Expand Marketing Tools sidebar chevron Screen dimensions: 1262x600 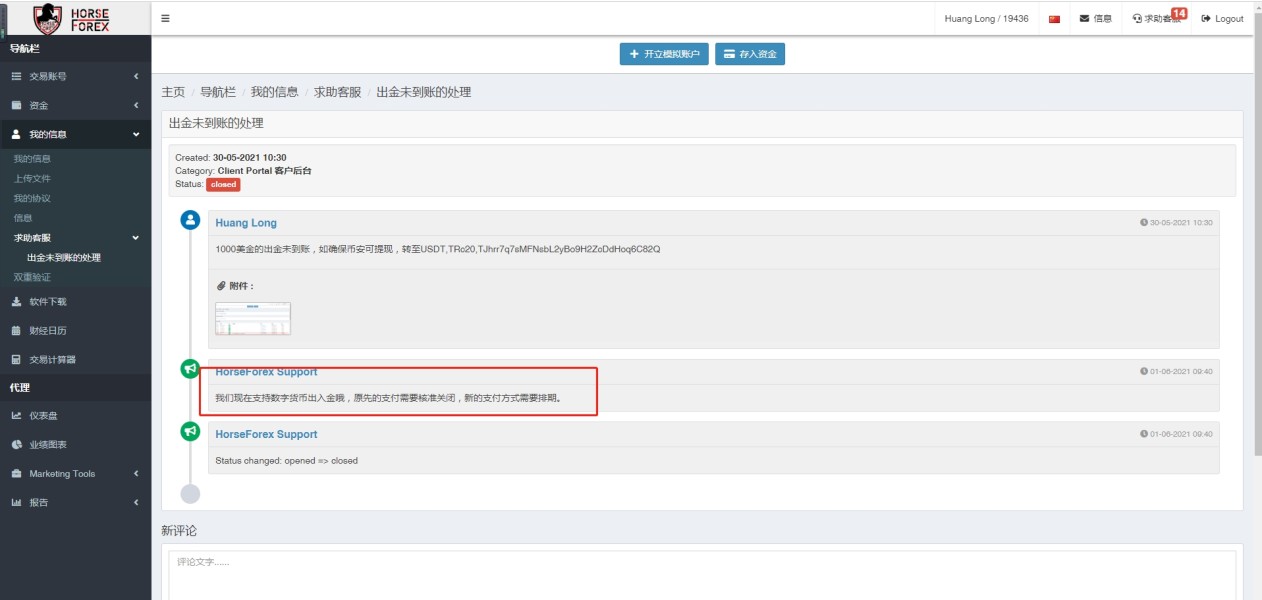click(x=136, y=474)
